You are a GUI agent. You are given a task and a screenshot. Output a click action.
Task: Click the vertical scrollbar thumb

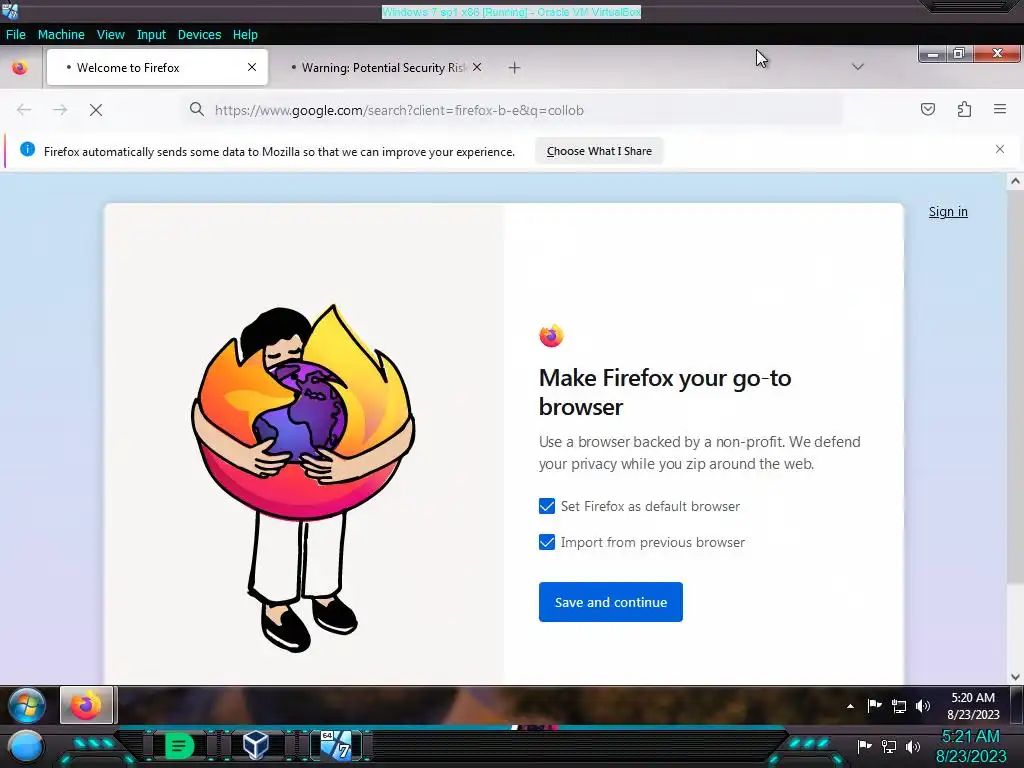coord(1016,386)
